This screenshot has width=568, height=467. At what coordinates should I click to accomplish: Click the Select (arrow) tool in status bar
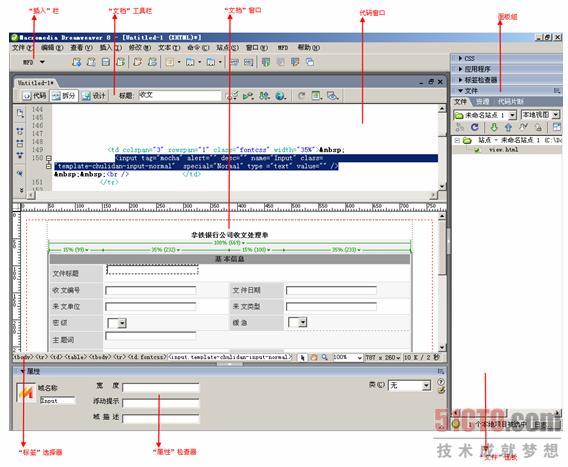[x=302, y=358]
